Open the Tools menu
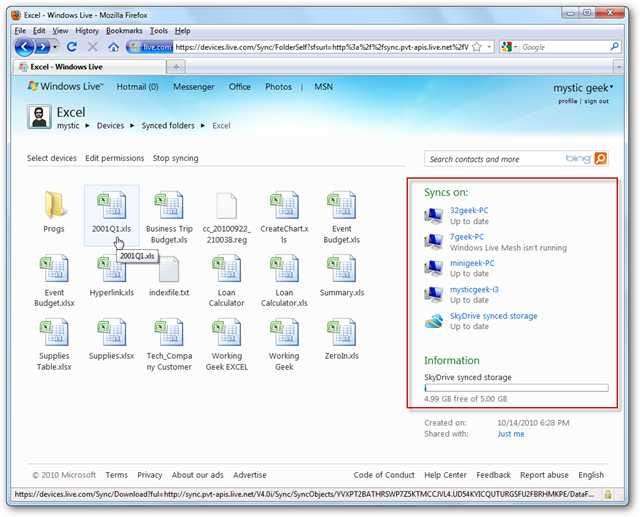The height and width of the screenshot is (517, 640). (x=159, y=30)
